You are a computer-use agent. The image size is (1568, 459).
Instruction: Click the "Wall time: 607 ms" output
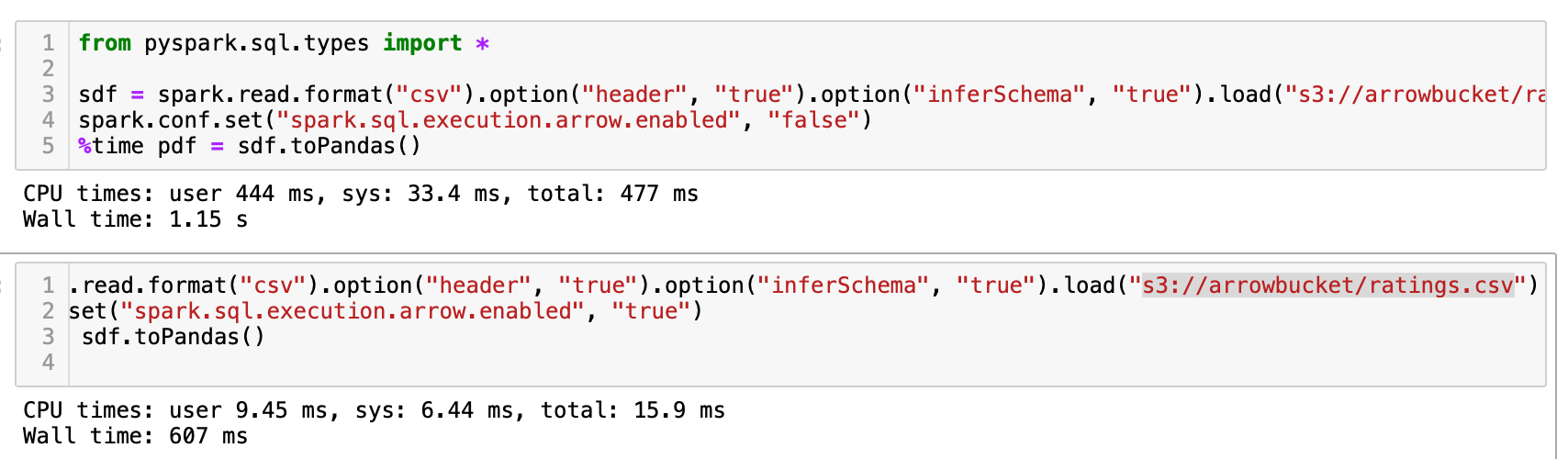135,436
